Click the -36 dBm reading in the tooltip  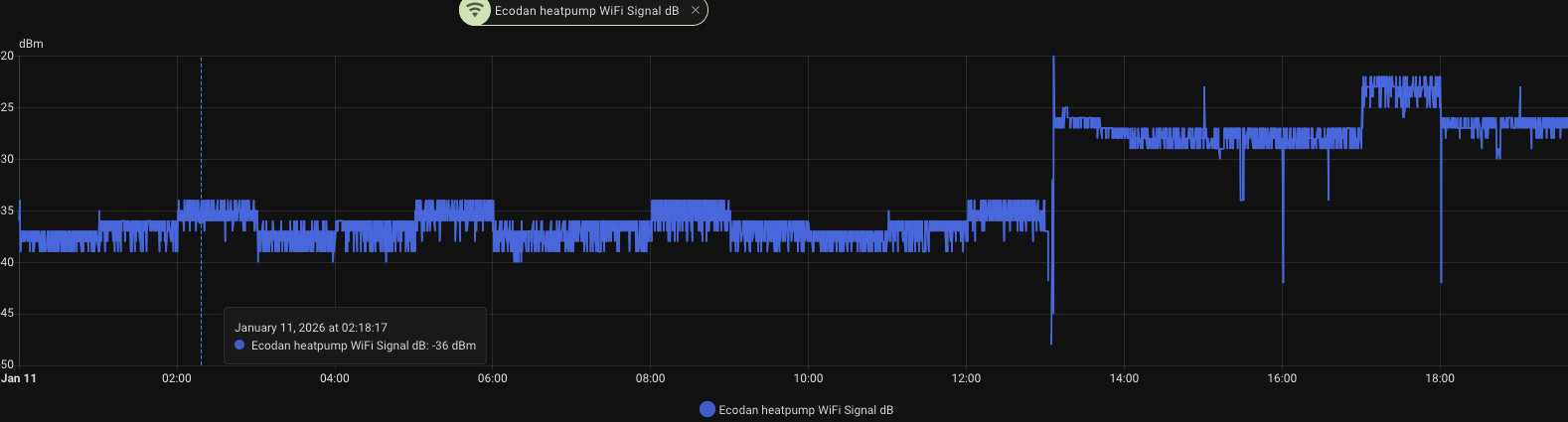tap(454, 346)
